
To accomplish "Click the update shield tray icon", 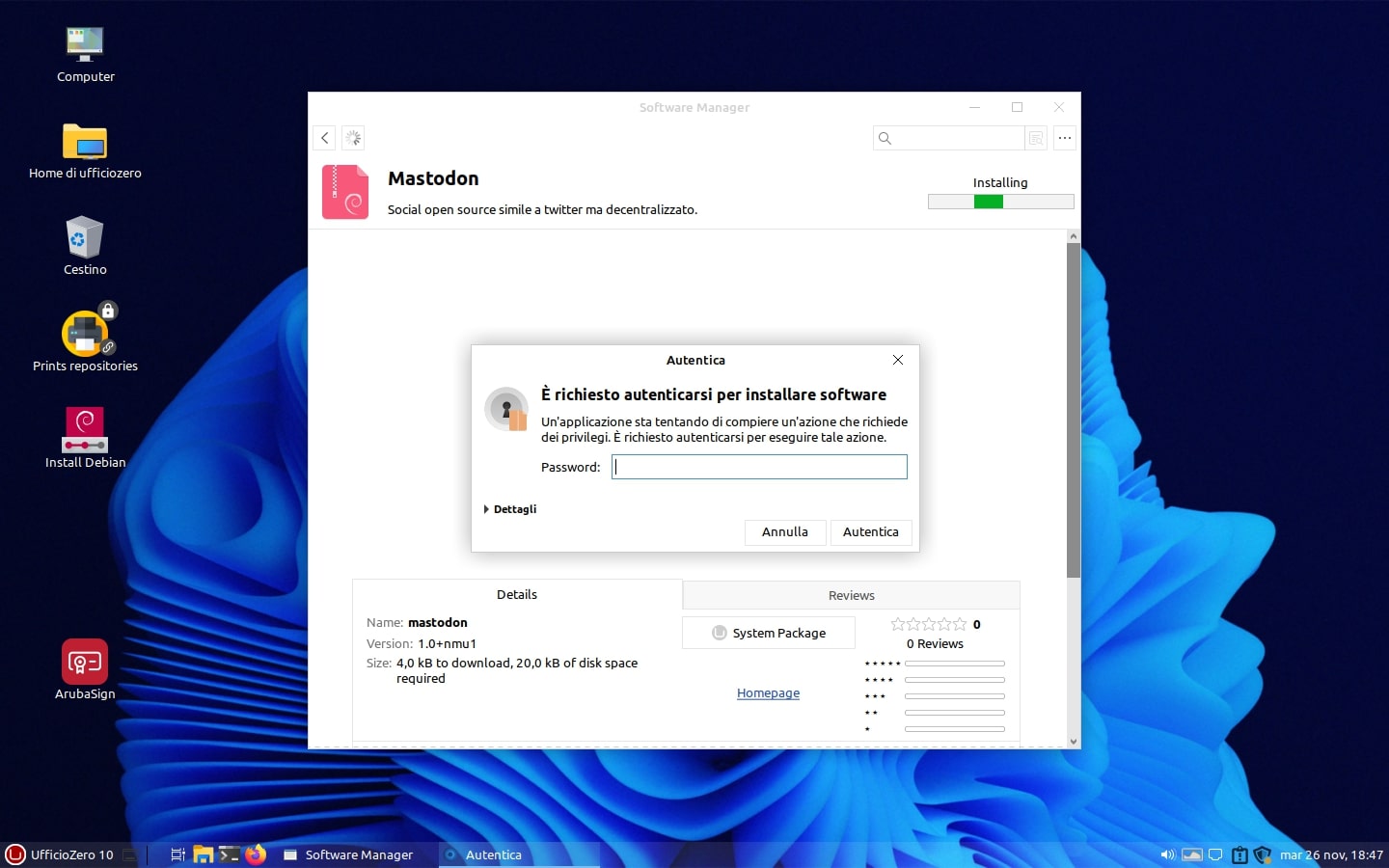I will pos(1263,854).
